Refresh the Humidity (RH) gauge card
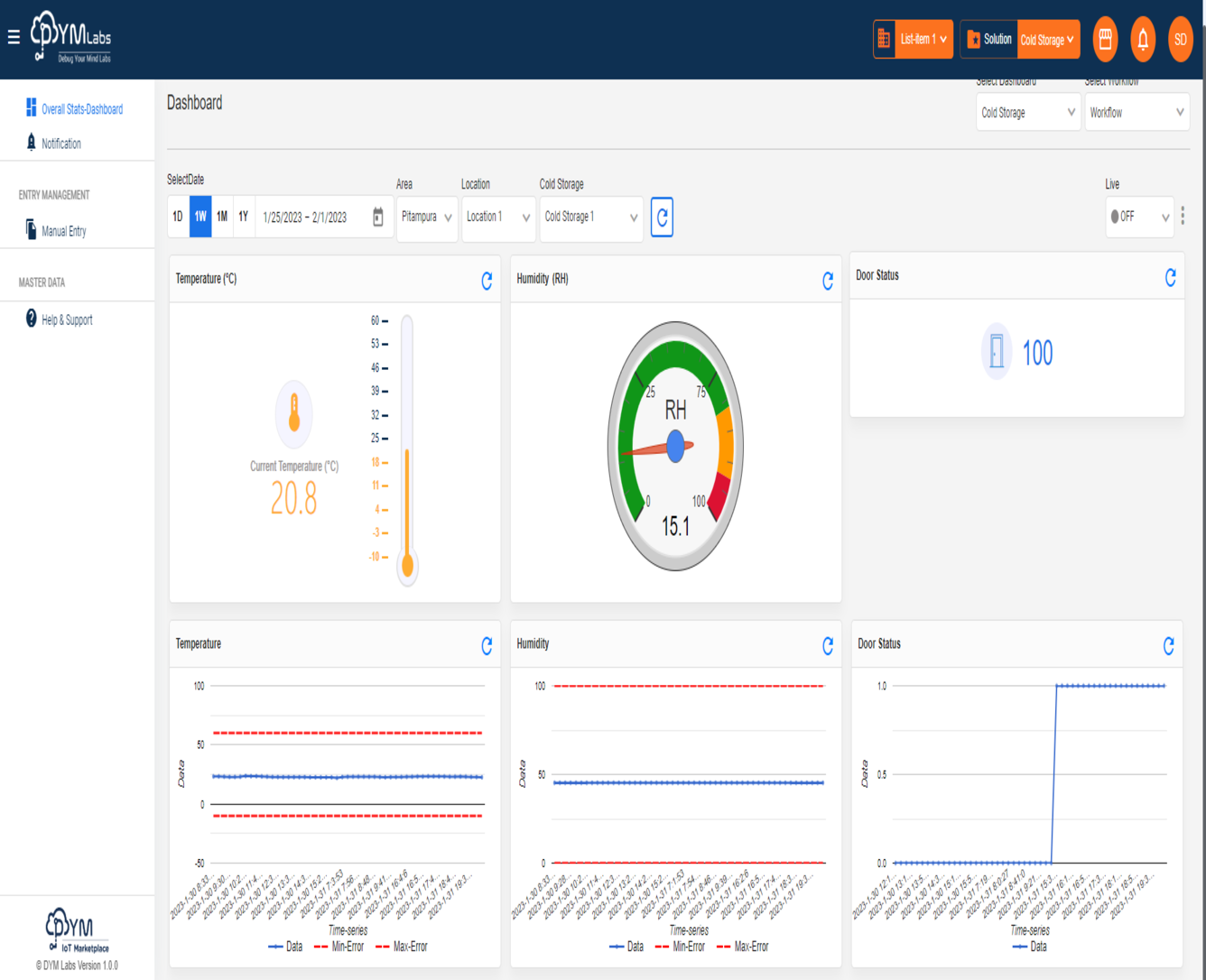This screenshot has width=1206, height=980. point(828,281)
